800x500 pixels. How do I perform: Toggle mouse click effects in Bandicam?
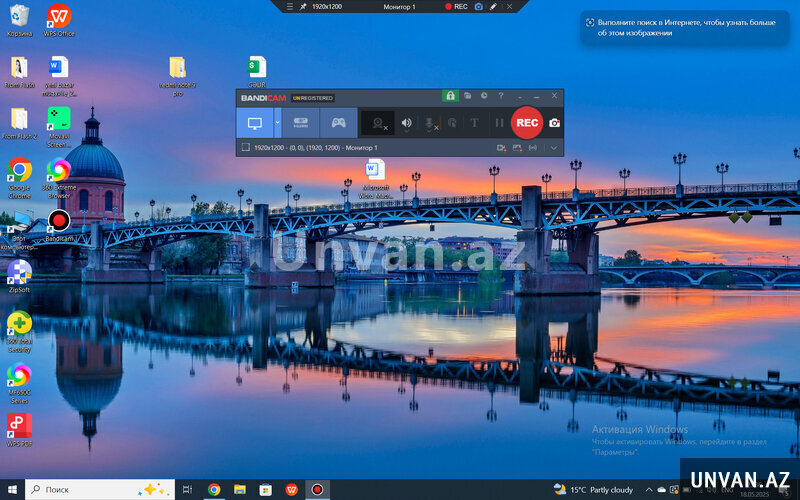click(452, 123)
